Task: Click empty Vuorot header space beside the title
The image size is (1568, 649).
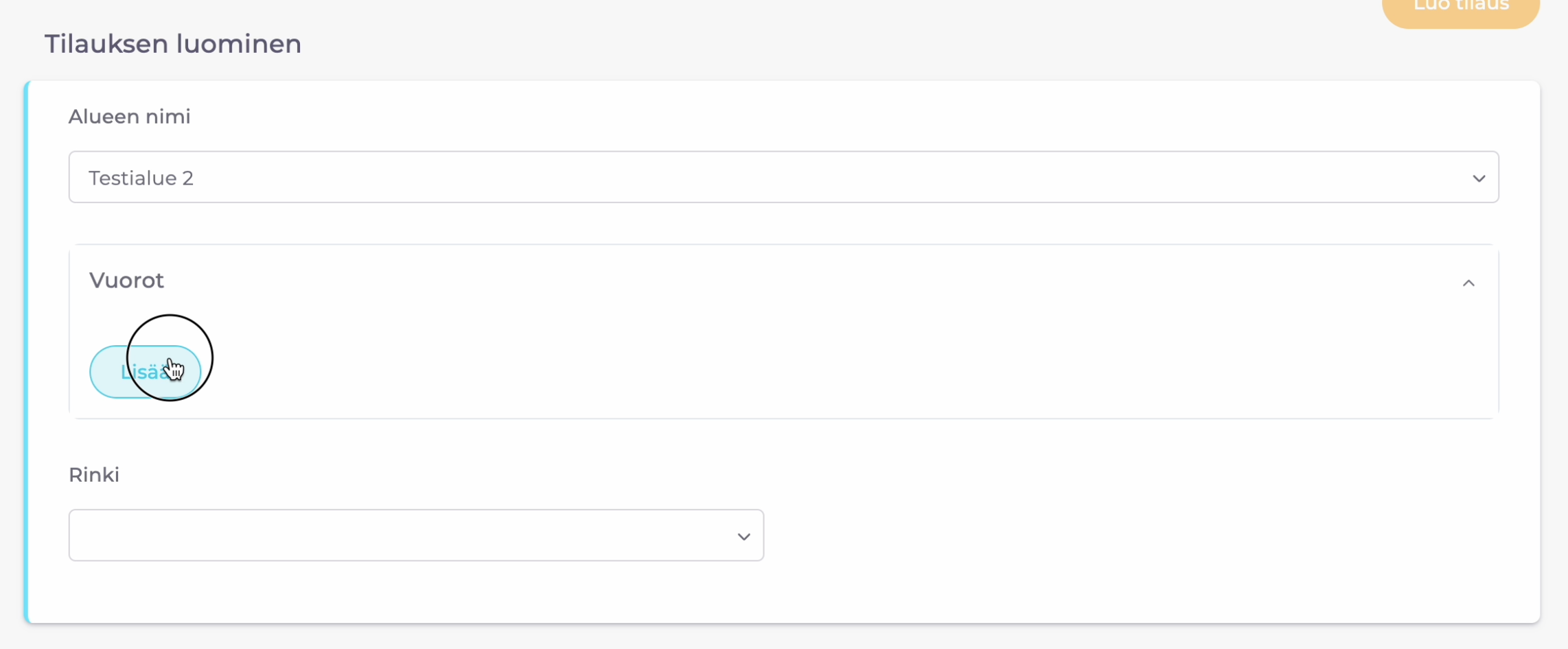Action: pos(755,281)
